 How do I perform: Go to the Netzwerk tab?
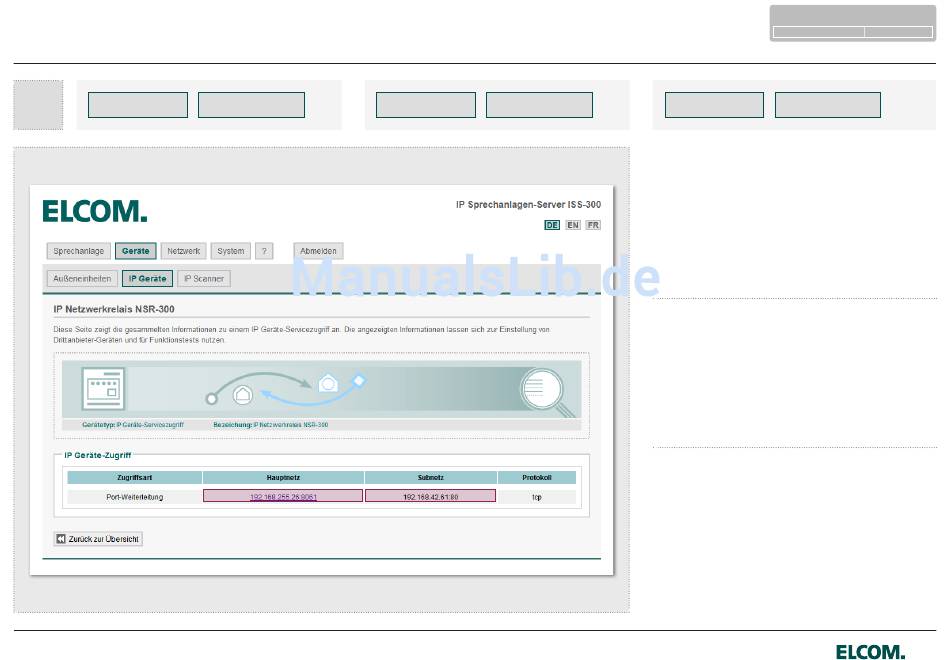(x=184, y=251)
